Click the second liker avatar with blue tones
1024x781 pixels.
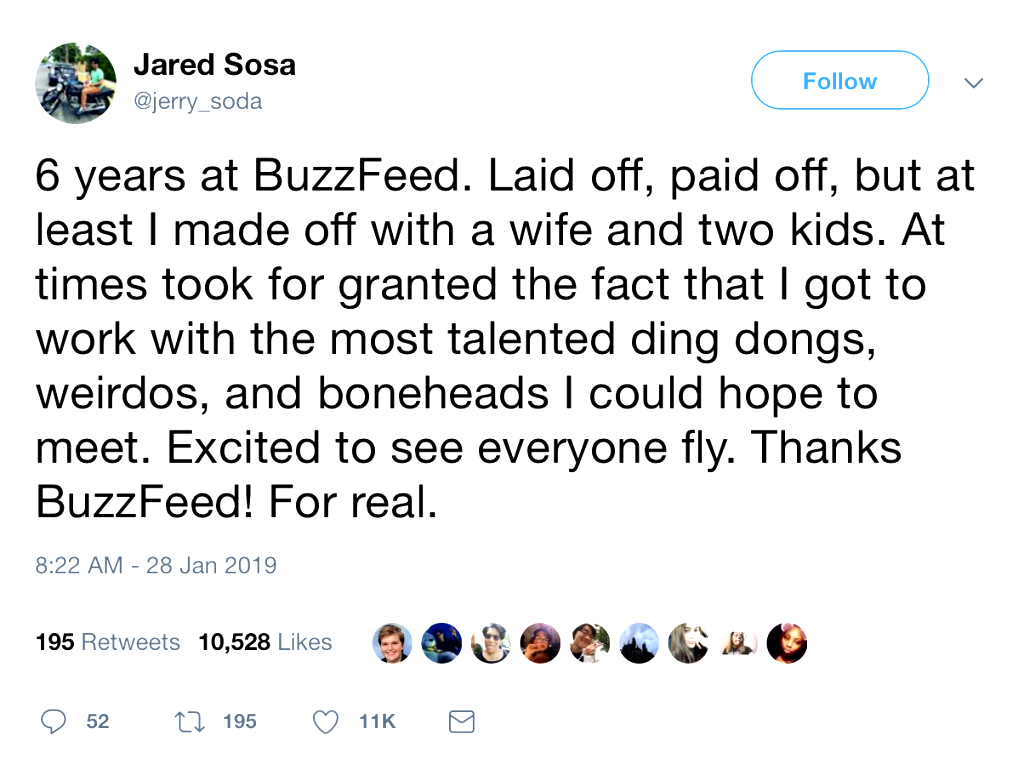[441, 643]
